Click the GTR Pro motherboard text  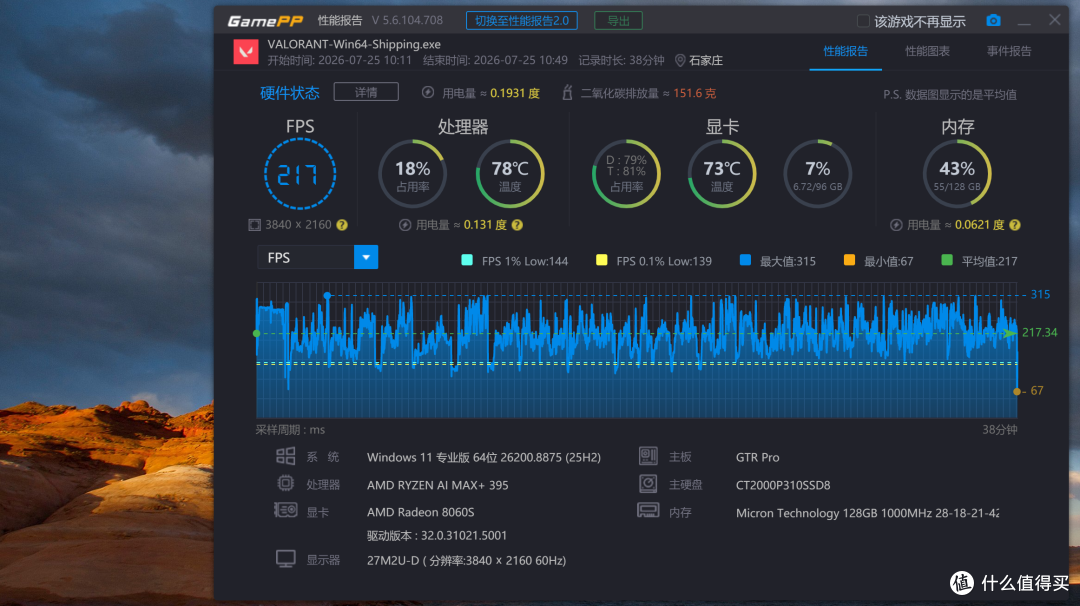(x=758, y=457)
